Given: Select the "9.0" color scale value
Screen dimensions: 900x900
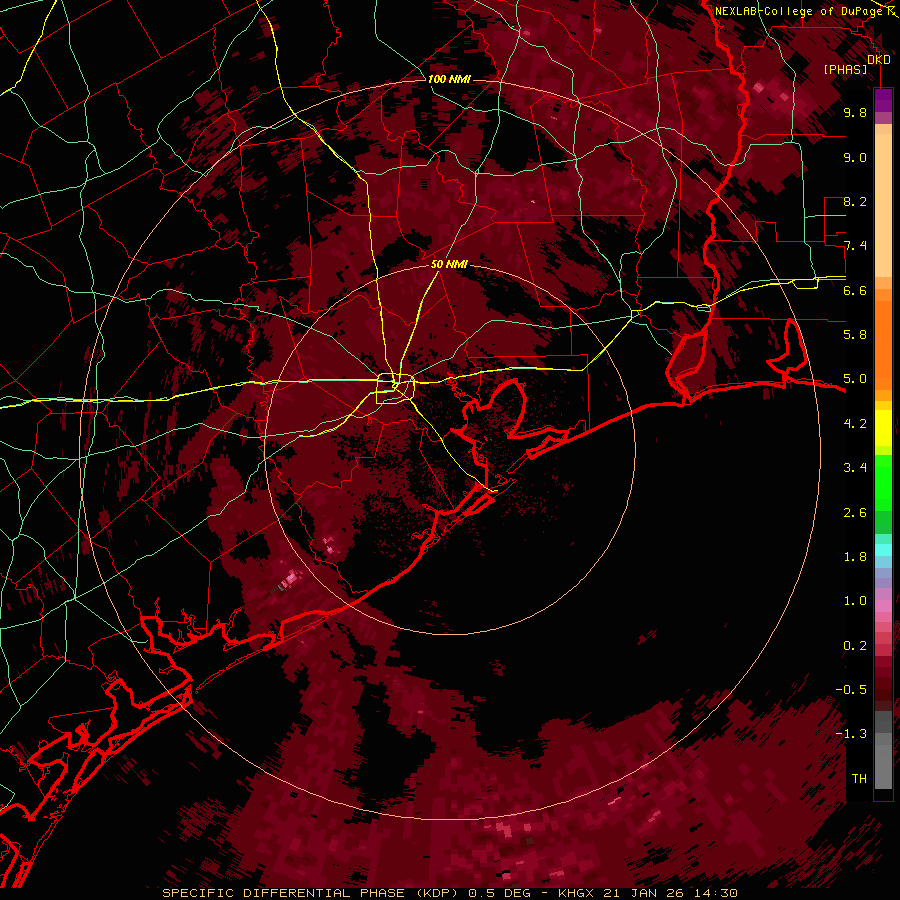Looking at the screenshot, I should (x=855, y=157).
